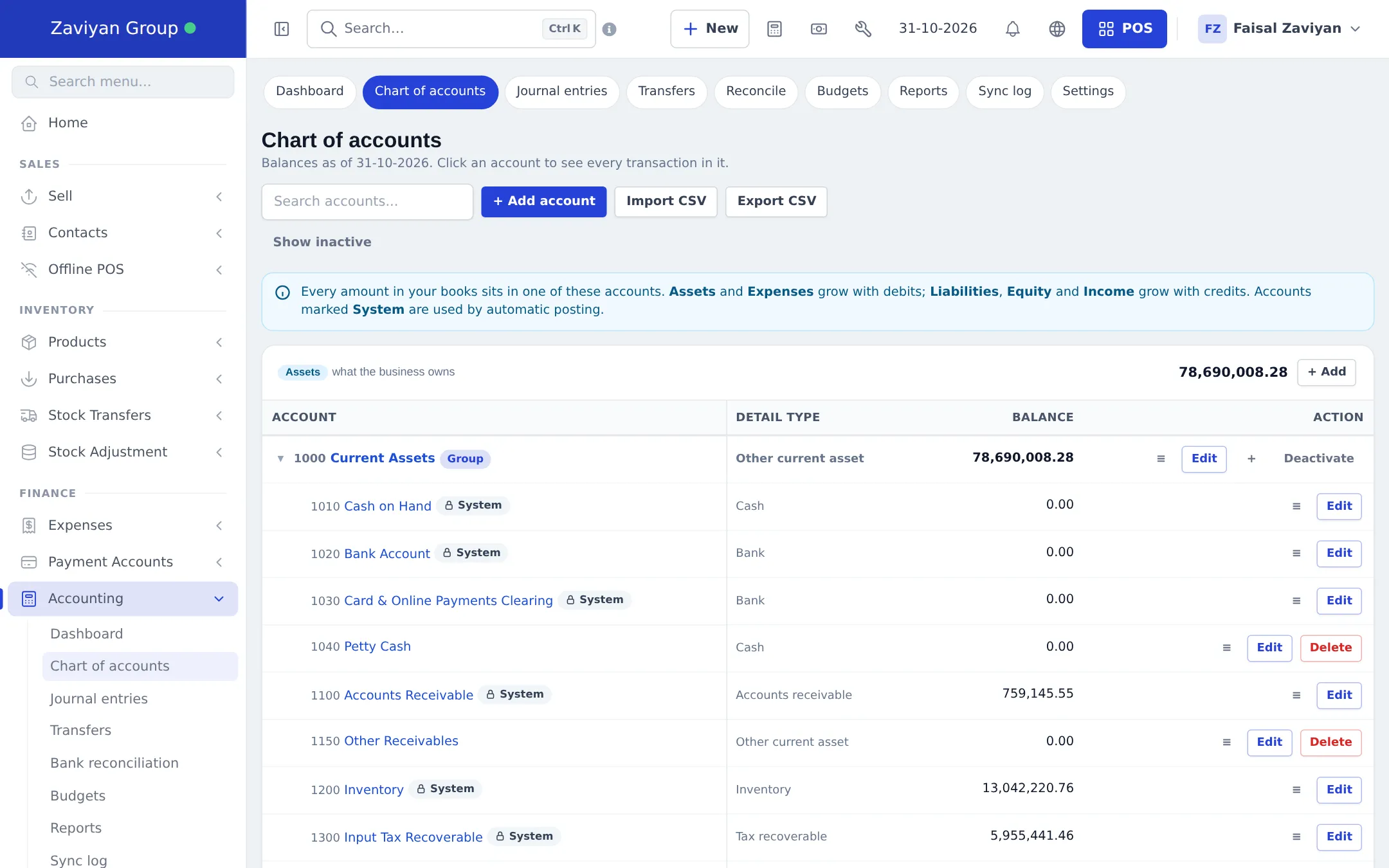
Task: Click the drag handle in Other Receivables row
Action: tap(1227, 742)
